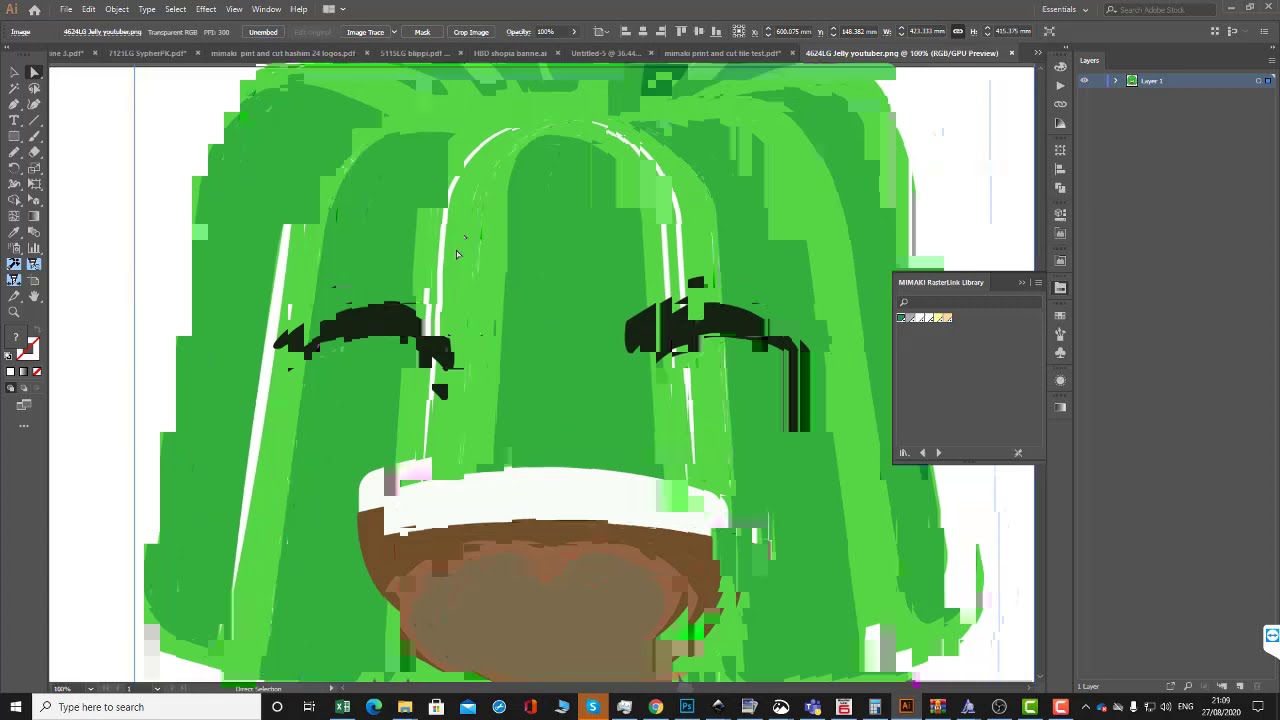The width and height of the screenshot is (1280, 720).
Task: Select the Type tool
Action: tap(14, 120)
